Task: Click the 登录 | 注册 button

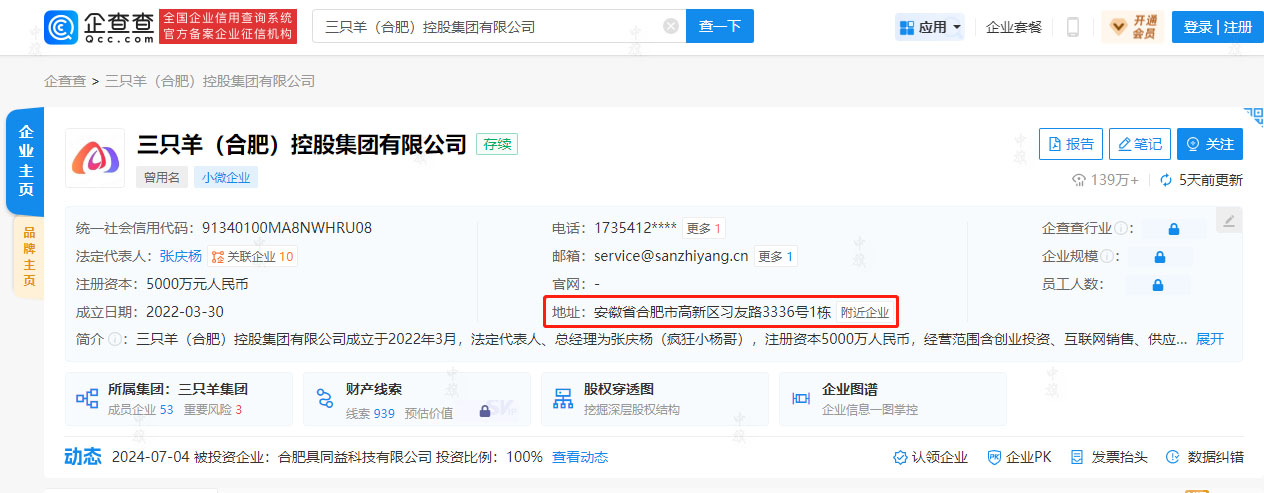Action: [x=1217, y=27]
